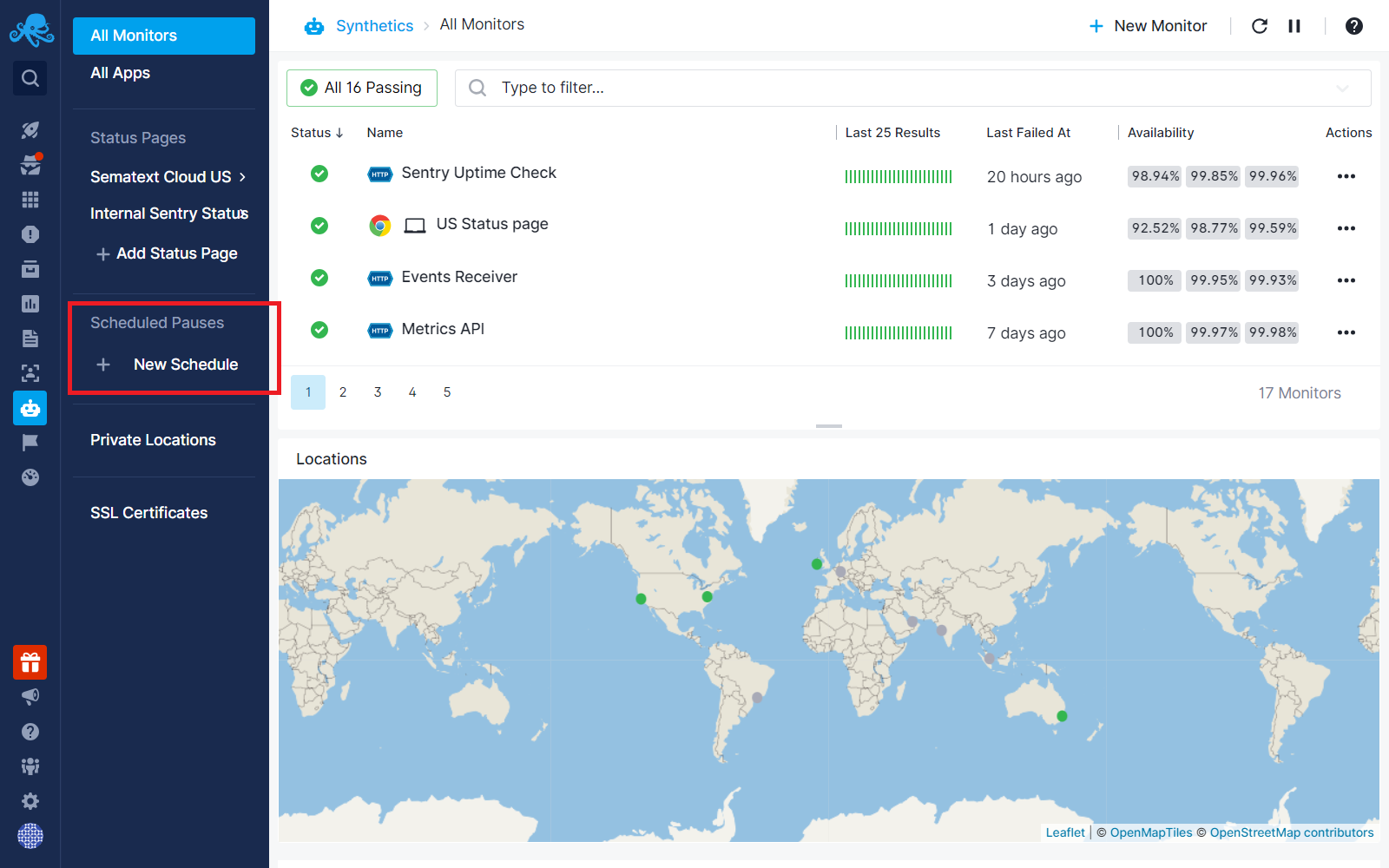The width and height of the screenshot is (1389, 868).
Task: Click the panel resize handle above Locations
Action: tap(829, 426)
